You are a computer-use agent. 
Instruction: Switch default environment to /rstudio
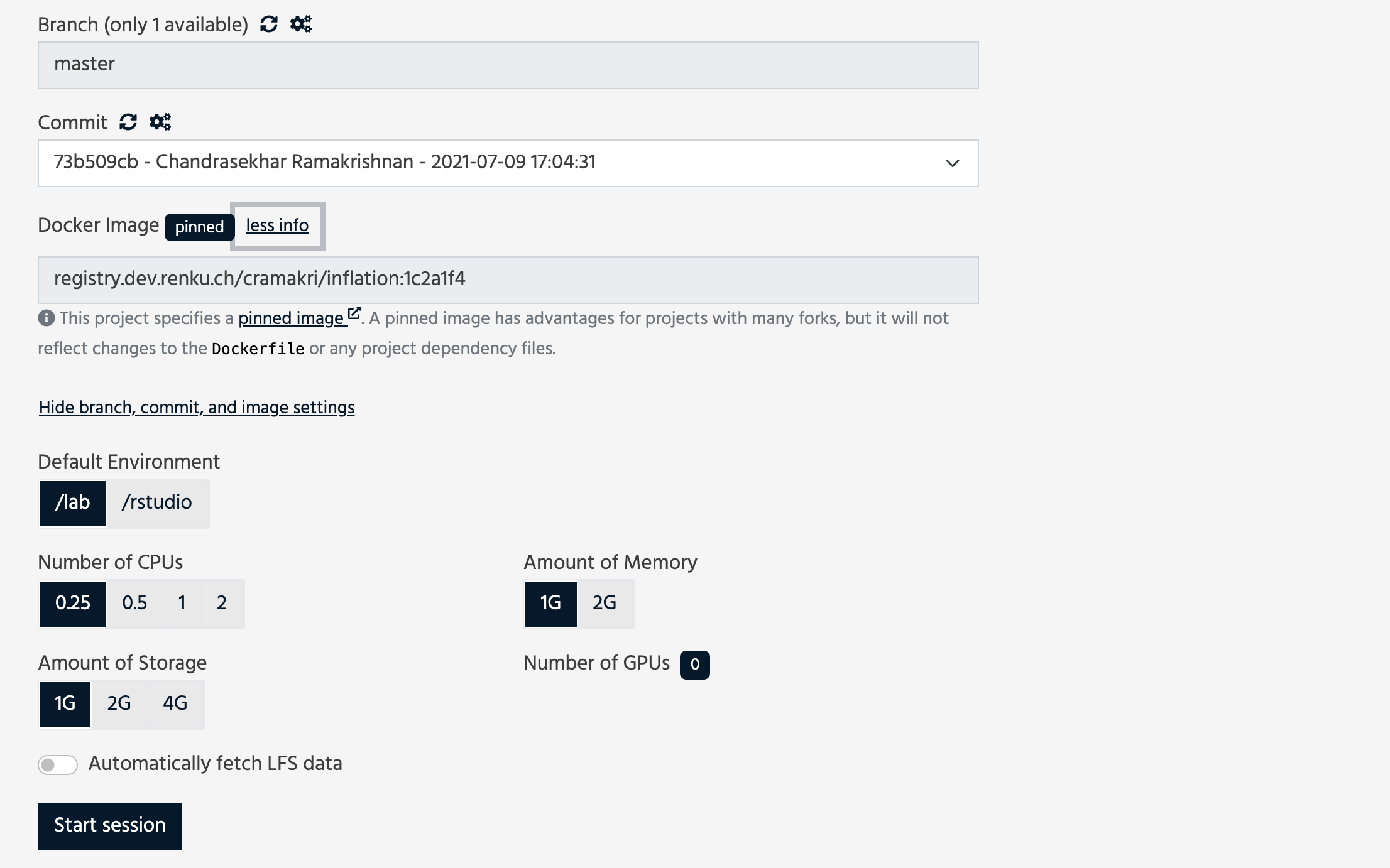(x=156, y=503)
